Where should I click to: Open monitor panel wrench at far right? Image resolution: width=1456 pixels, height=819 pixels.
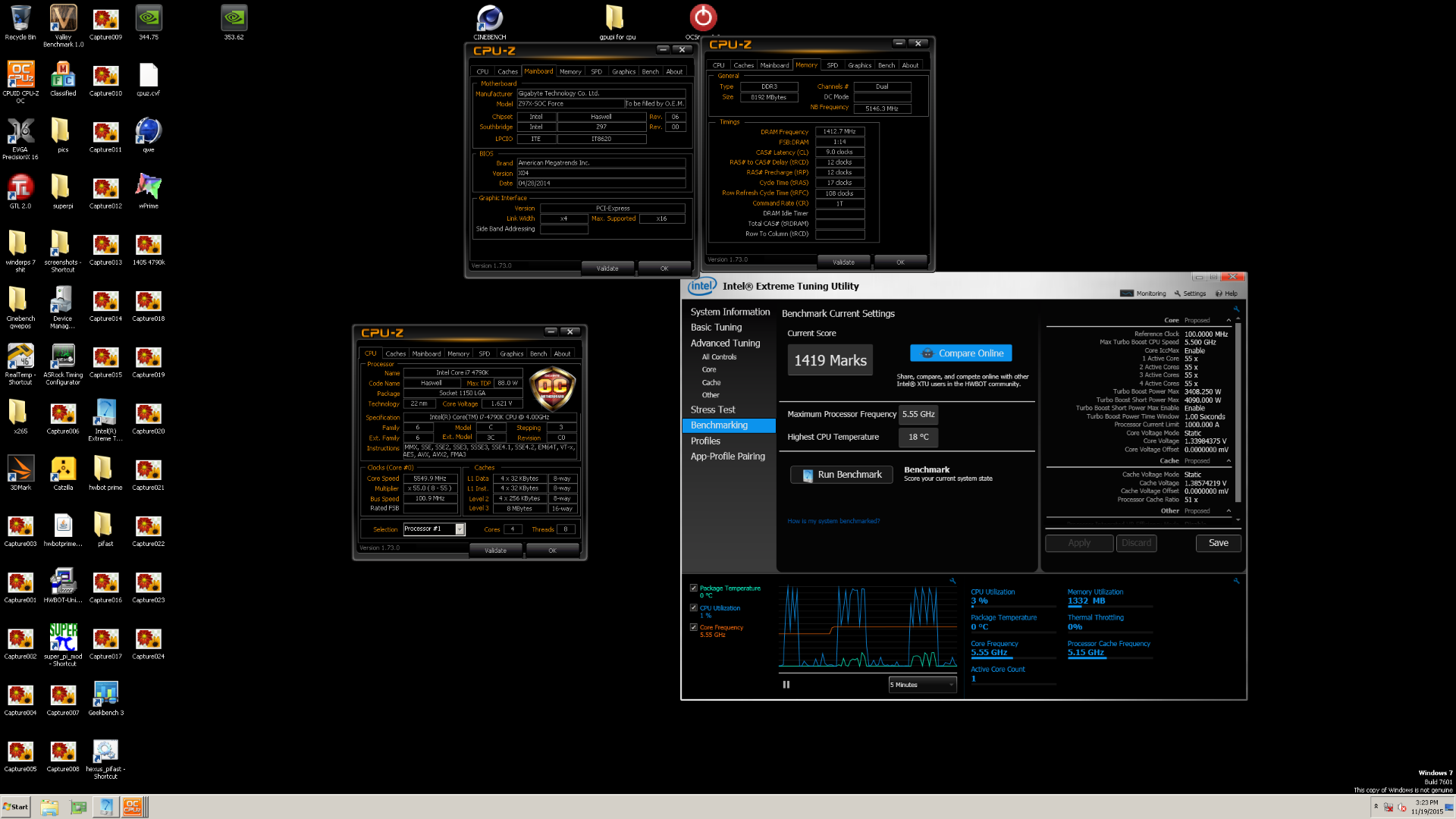click(x=1236, y=581)
